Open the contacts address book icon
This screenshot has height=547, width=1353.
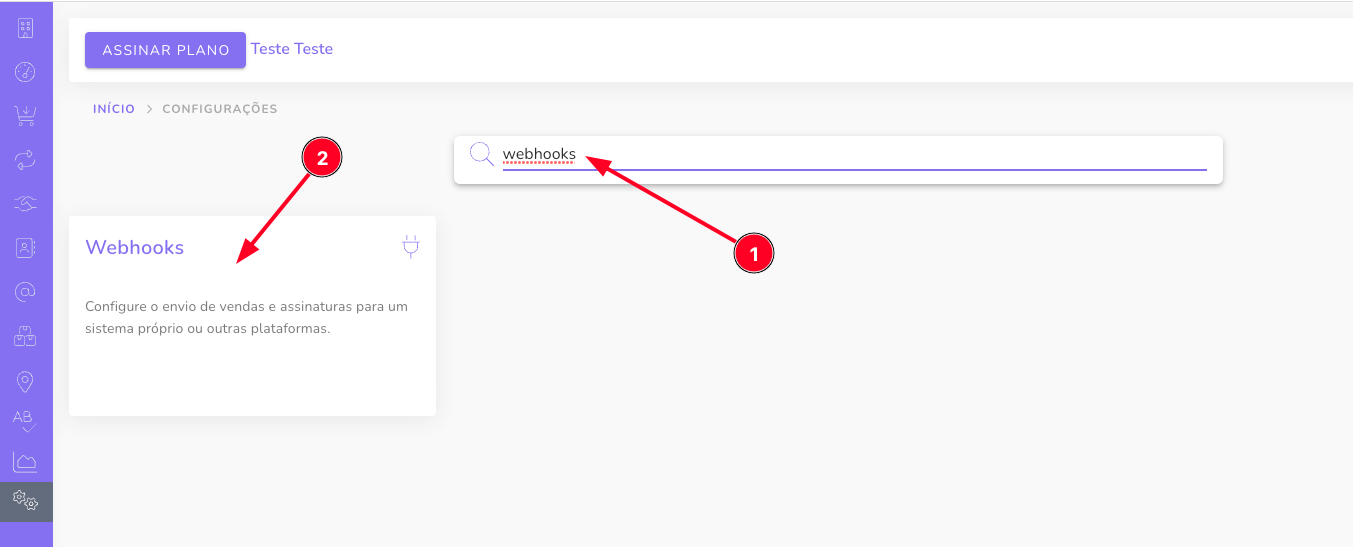(x=25, y=248)
